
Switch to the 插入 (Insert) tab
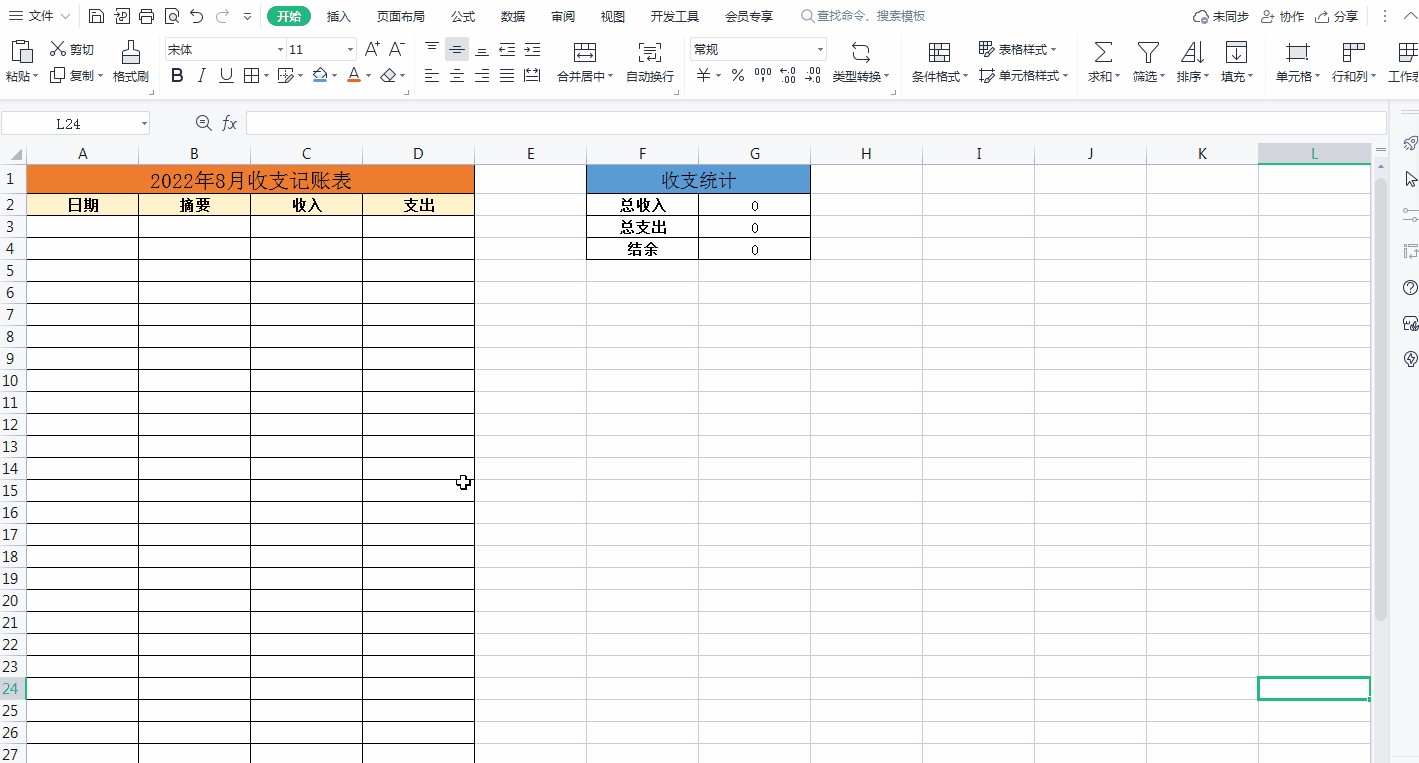(339, 16)
